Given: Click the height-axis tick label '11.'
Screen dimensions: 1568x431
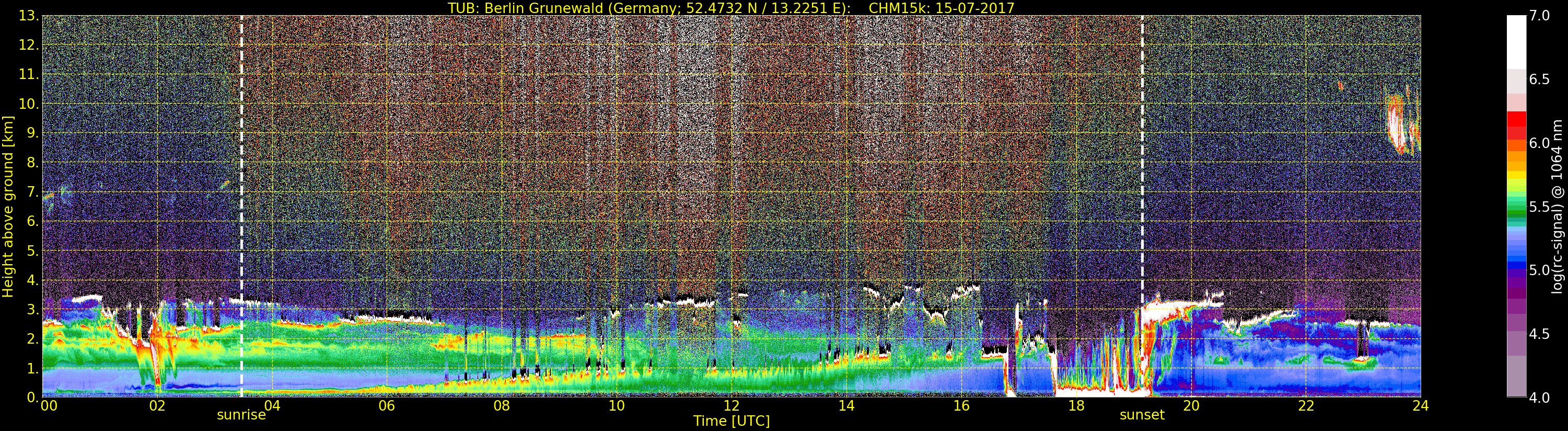Looking at the screenshot, I should [x=29, y=74].
